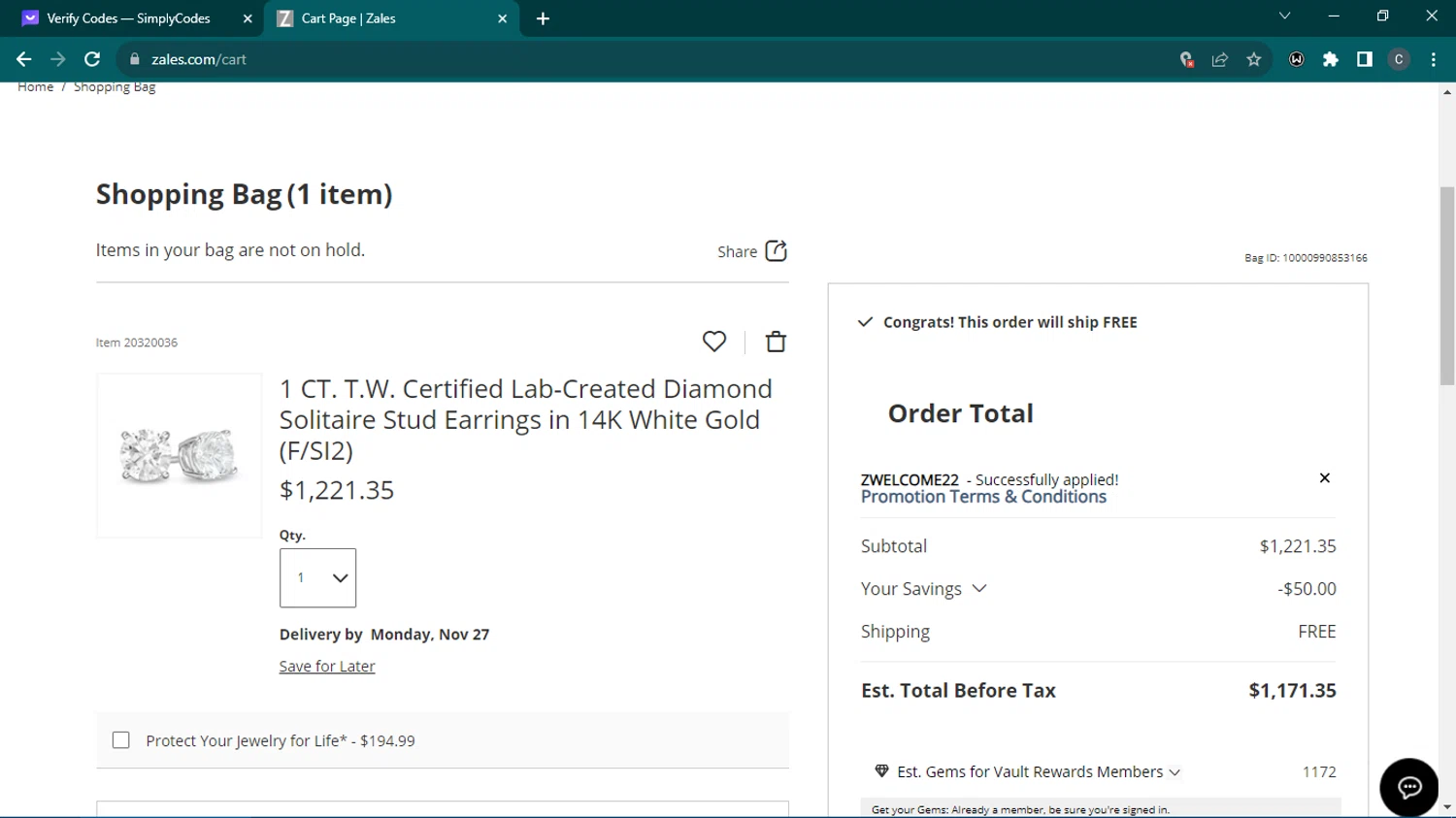Open the earrings product title link
The image size is (1456, 818).
pyautogui.click(x=525, y=419)
